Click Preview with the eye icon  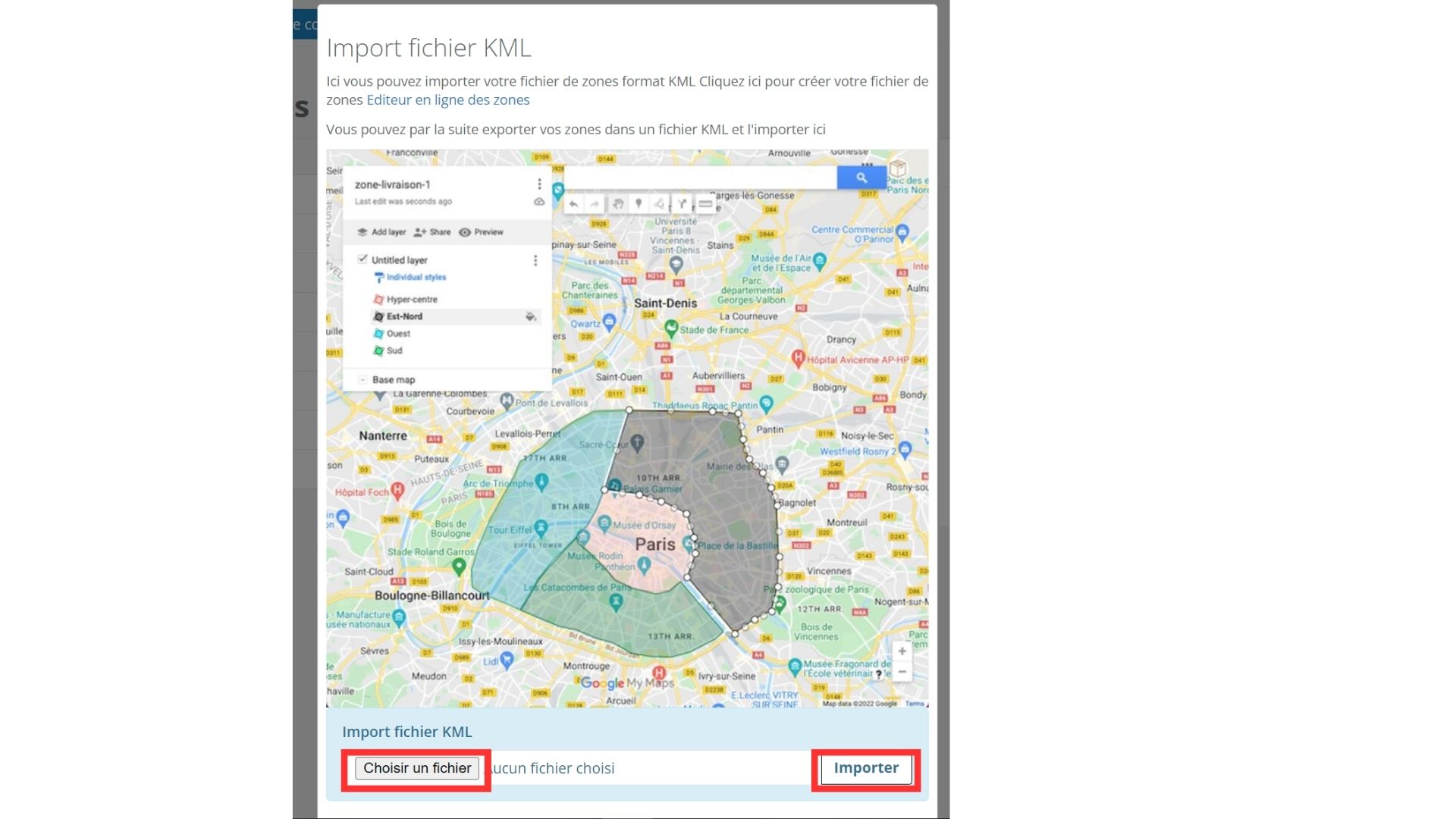pyautogui.click(x=481, y=232)
